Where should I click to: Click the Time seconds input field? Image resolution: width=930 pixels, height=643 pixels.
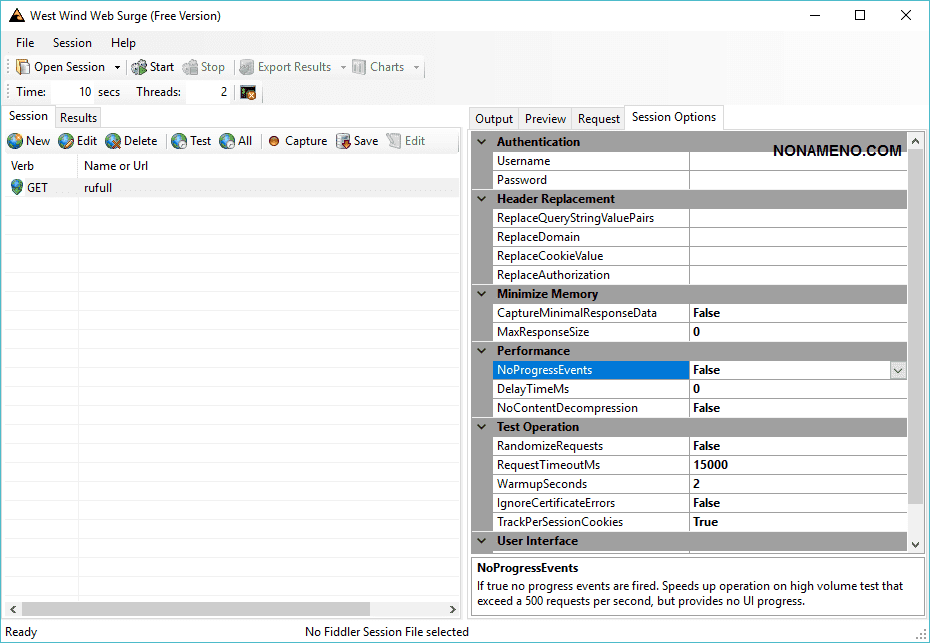pyautogui.click(x=70, y=92)
